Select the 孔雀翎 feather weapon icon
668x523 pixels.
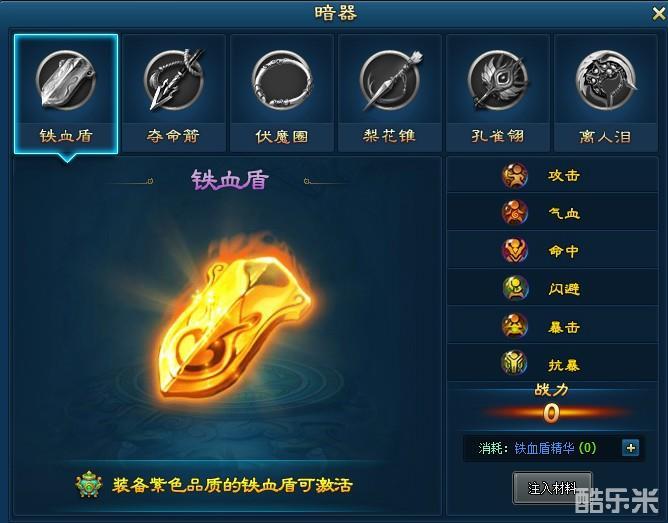(x=498, y=80)
